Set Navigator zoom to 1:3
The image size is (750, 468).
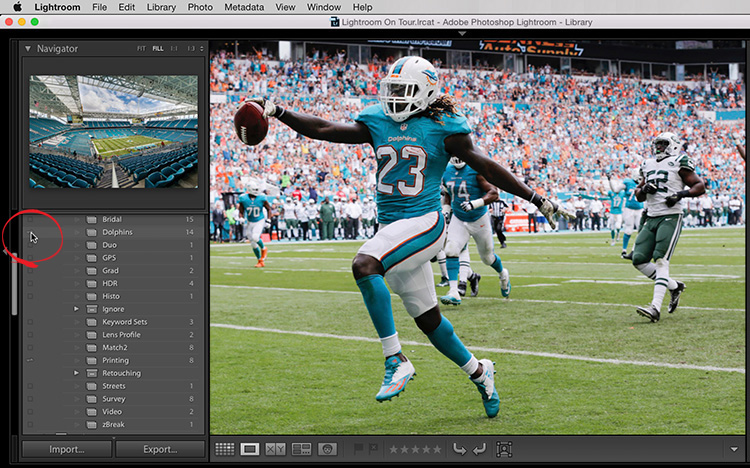tap(191, 49)
